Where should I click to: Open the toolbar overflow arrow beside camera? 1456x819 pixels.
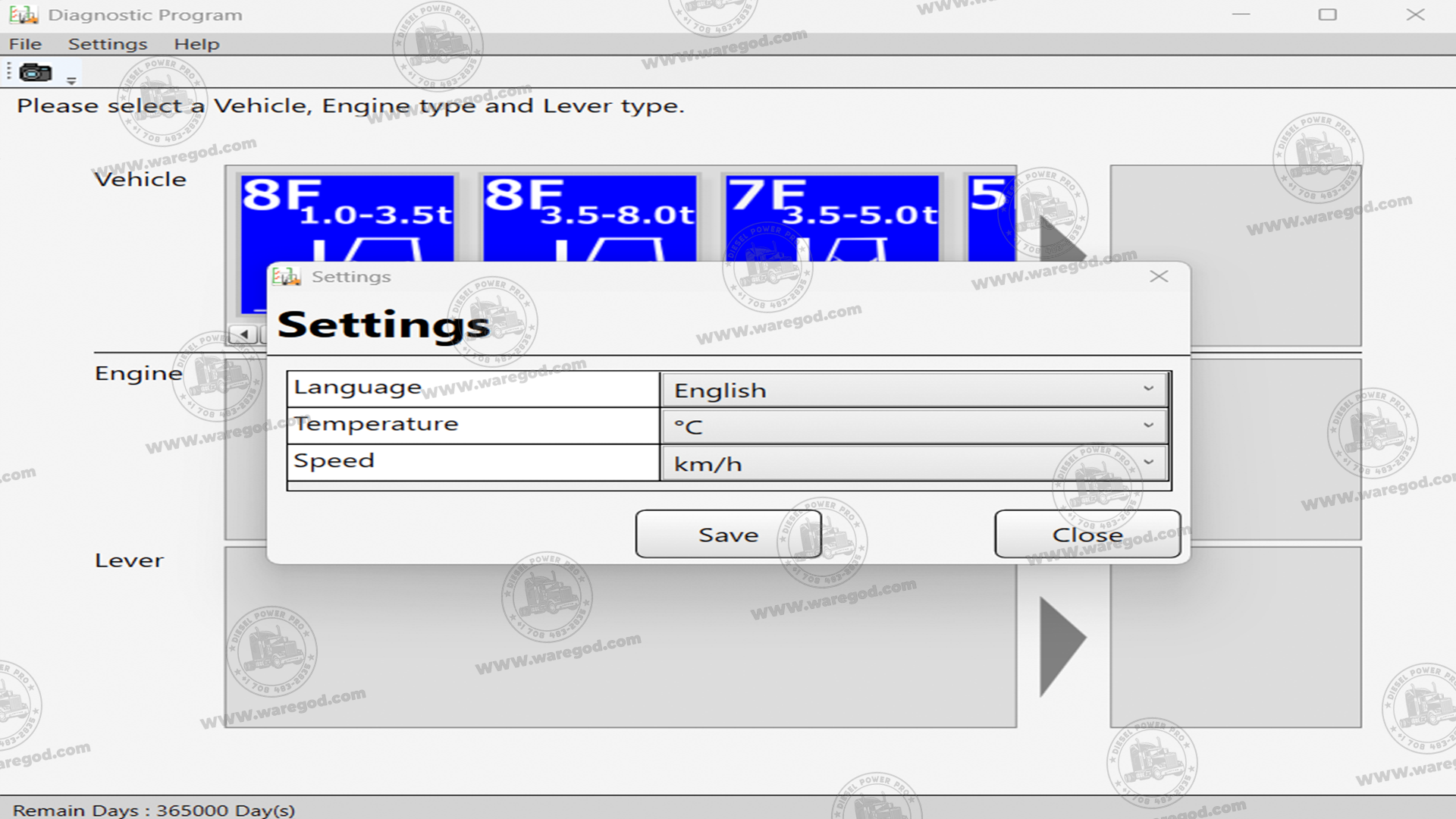point(71,80)
